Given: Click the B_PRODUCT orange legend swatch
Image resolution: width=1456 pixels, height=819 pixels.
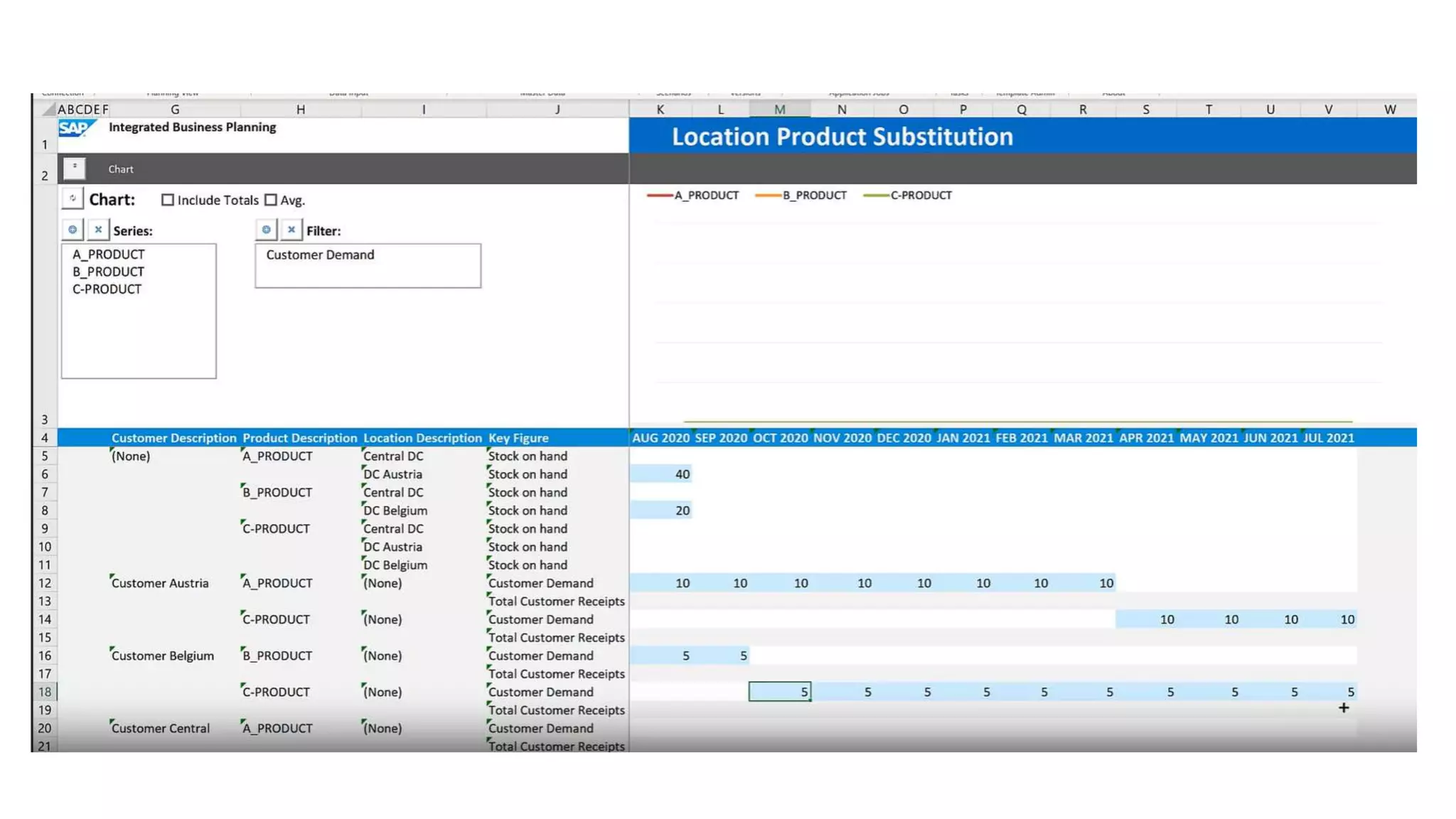Looking at the screenshot, I should pyautogui.click(x=768, y=196).
